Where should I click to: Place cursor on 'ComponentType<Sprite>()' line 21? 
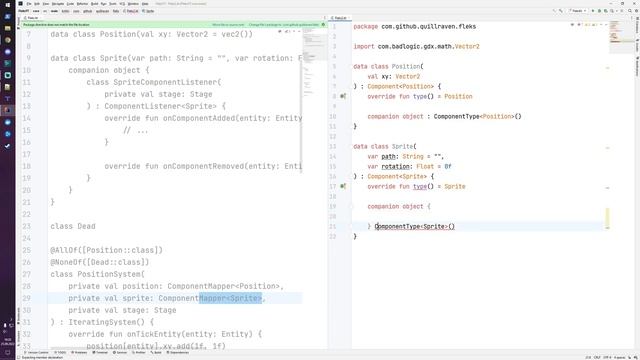415,227
